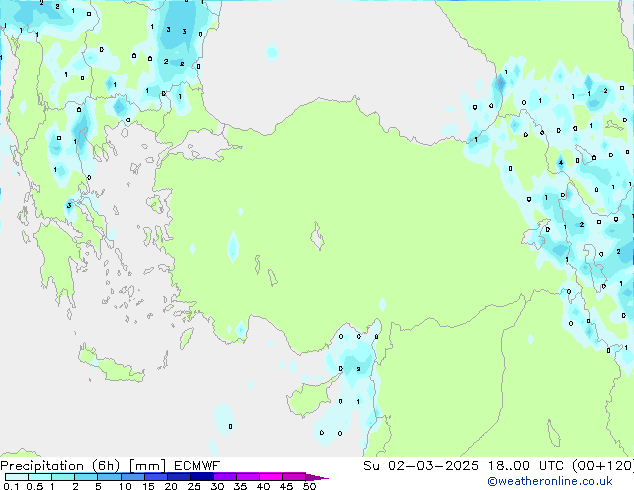The width and height of the screenshot is (634, 490).
Task: Click the legend scale value "0.5"
Action: point(34,486)
